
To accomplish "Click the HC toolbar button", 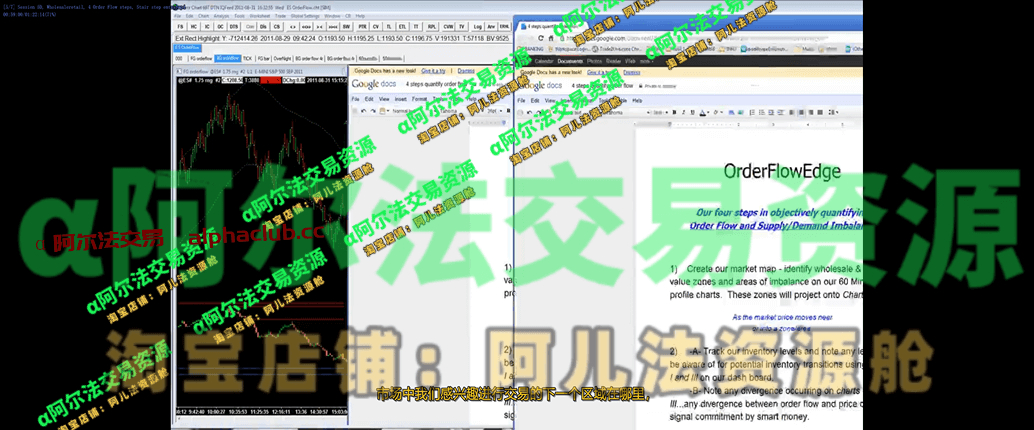I will coord(193,27).
